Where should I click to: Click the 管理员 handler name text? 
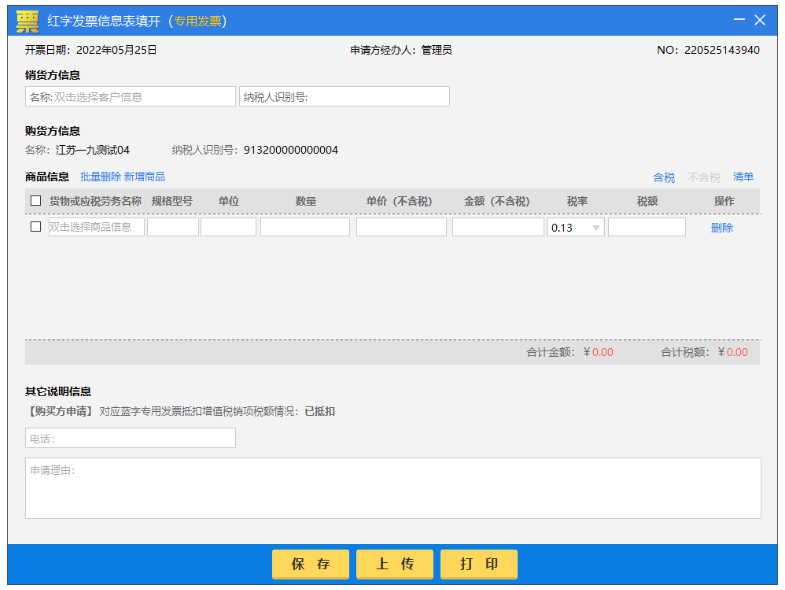(437, 50)
